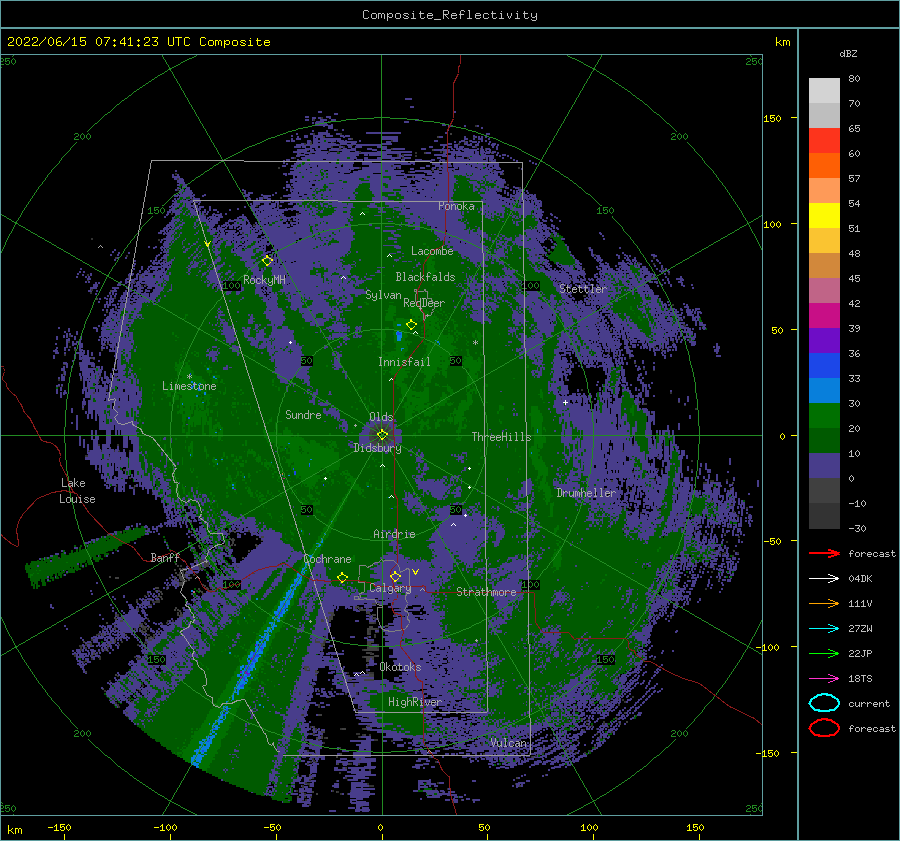The height and width of the screenshot is (841, 900).
Task: Click the Okotoks label
Action: (400, 667)
